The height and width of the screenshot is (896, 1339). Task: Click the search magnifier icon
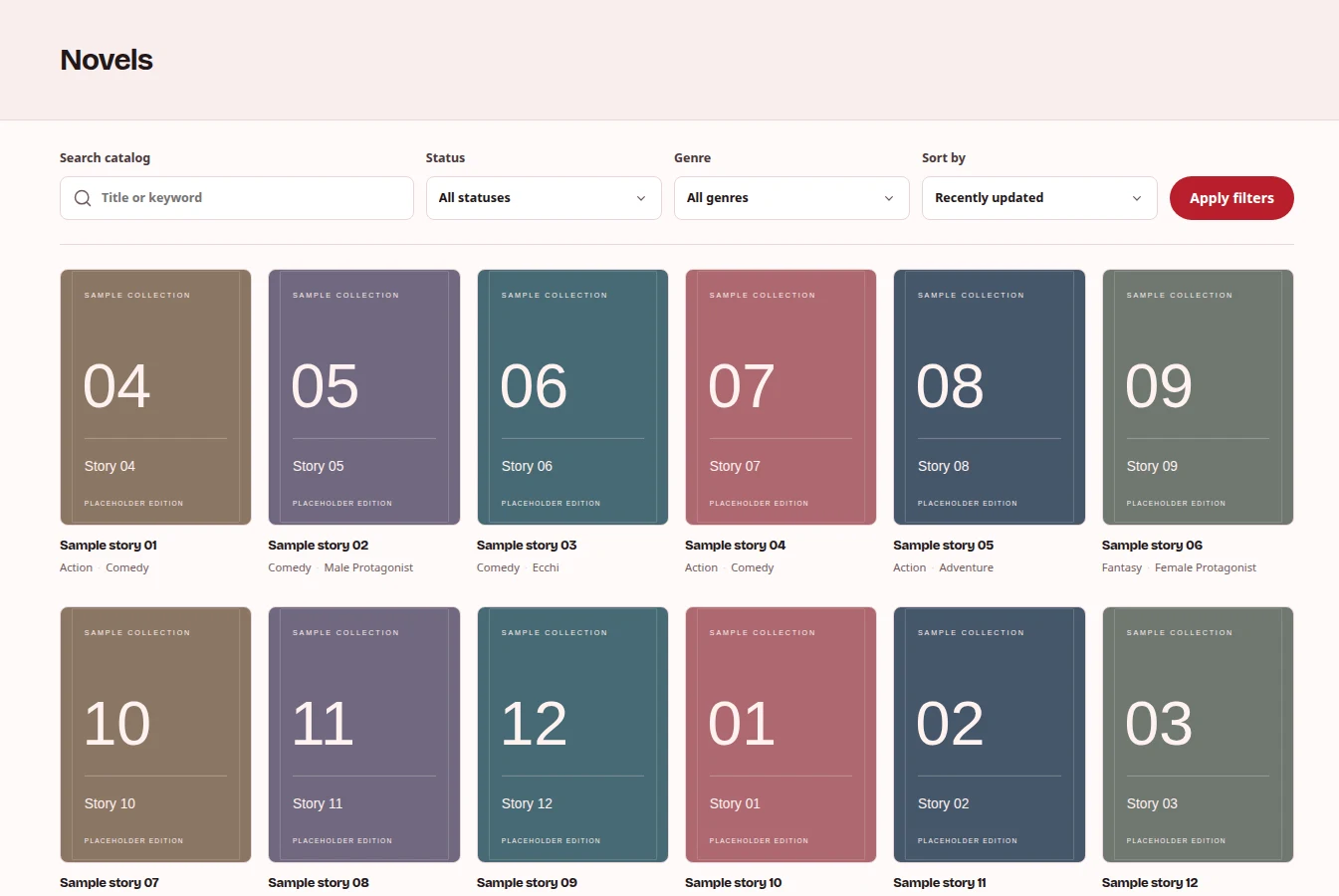(x=83, y=198)
